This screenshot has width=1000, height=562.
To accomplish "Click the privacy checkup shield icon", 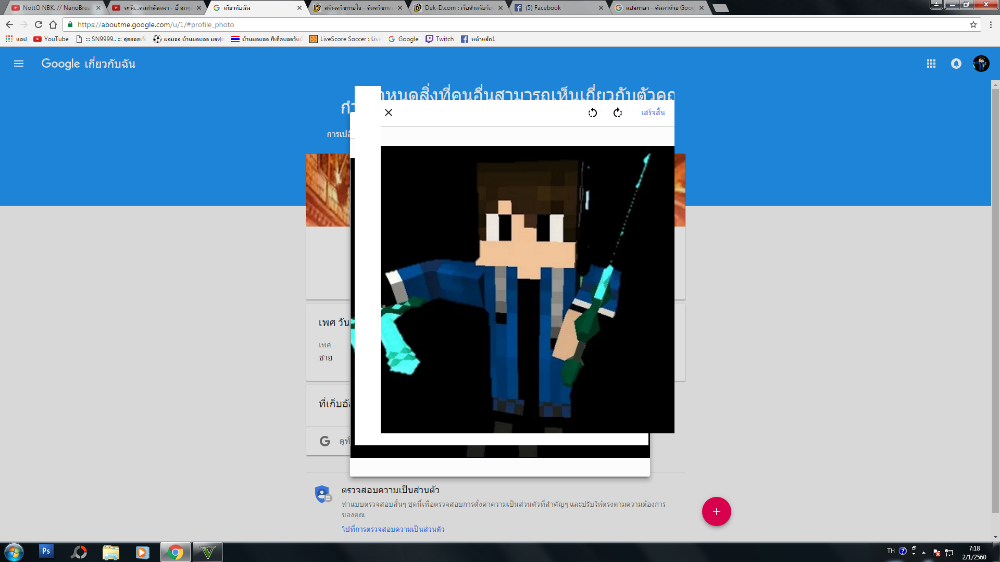I will pos(323,494).
